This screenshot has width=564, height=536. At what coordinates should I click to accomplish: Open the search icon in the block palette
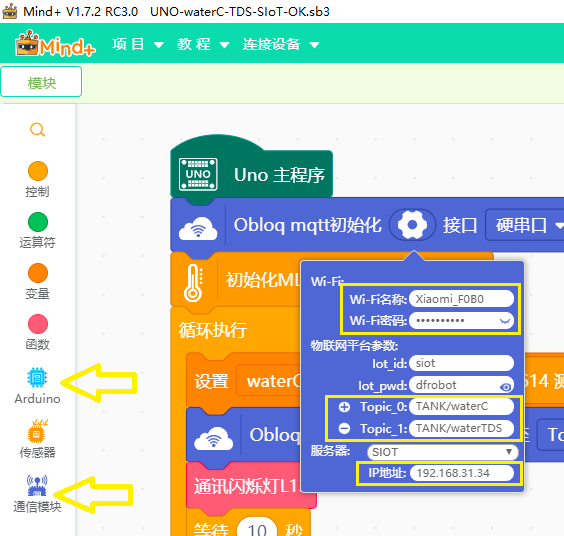pyautogui.click(x=37, y=130)
